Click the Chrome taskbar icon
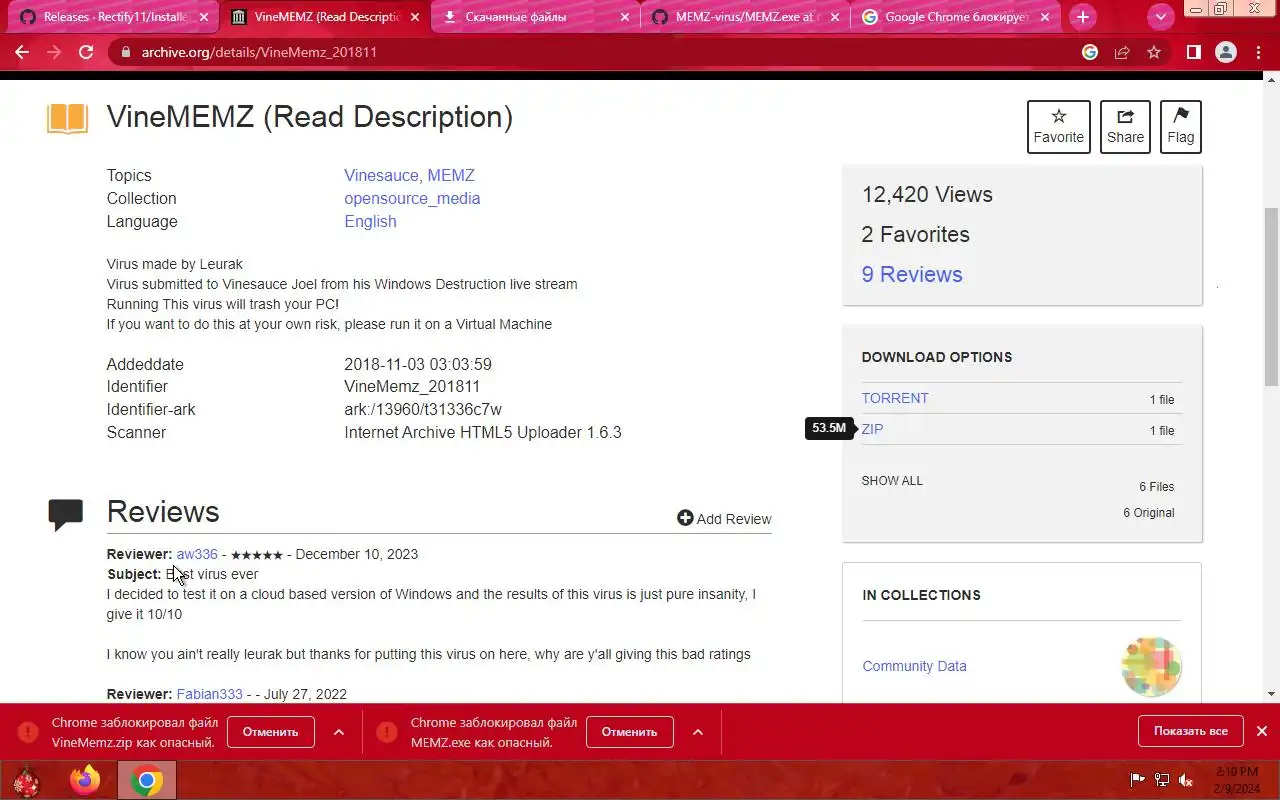 [147, 780]
